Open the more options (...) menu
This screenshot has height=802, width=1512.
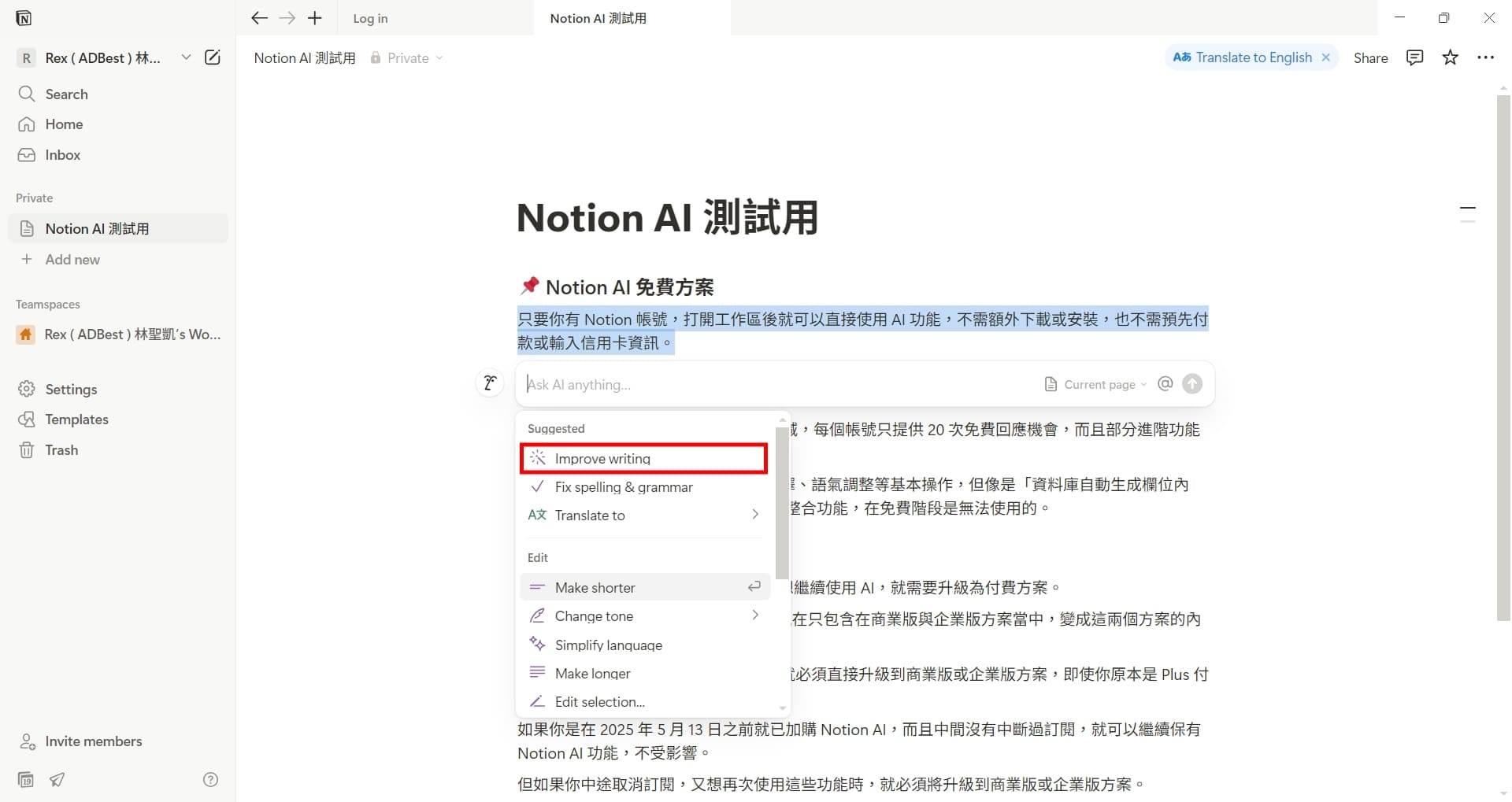point(1487,57)
